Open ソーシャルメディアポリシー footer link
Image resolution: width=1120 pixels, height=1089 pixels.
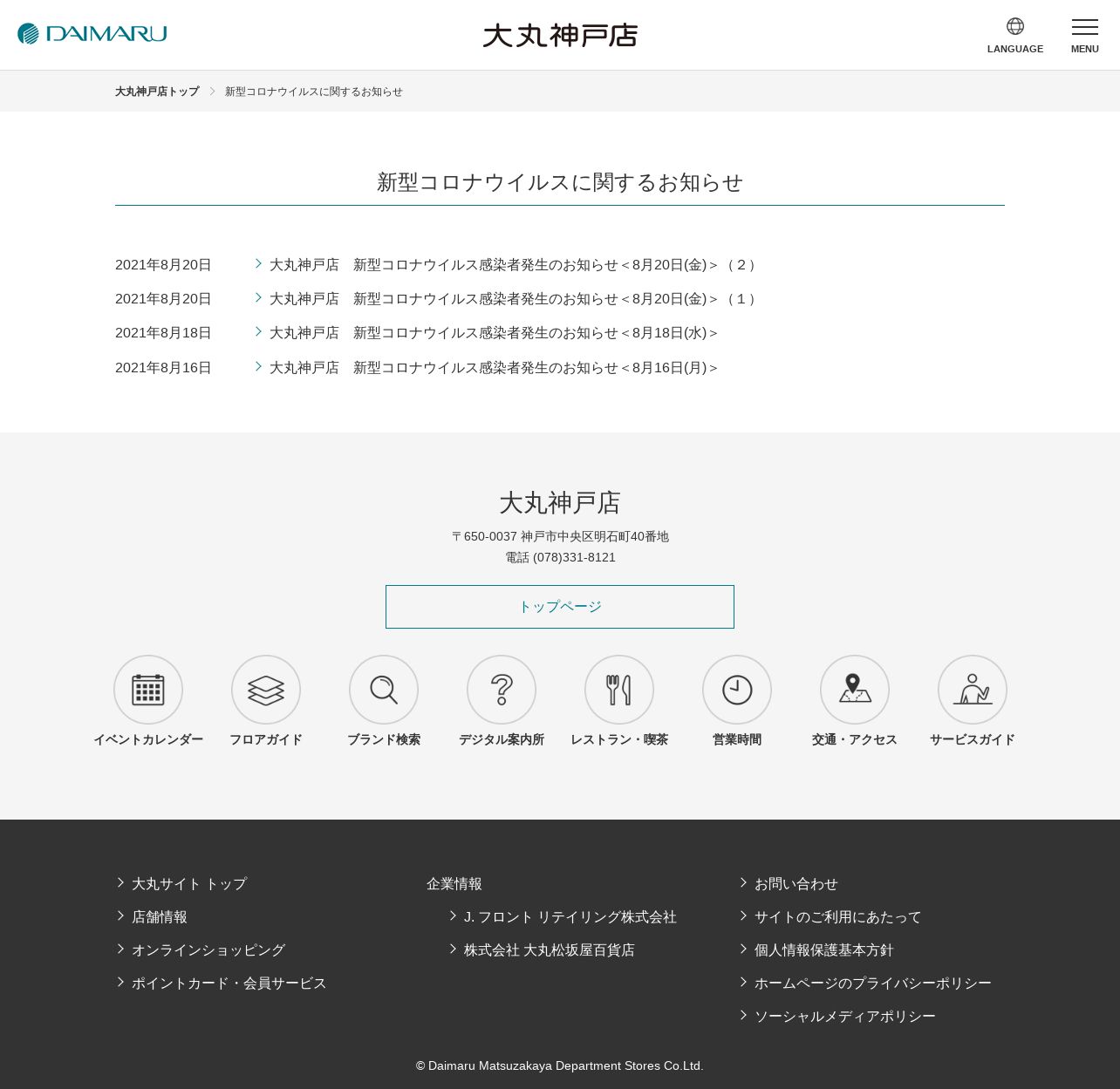[x=845, y=1017]
